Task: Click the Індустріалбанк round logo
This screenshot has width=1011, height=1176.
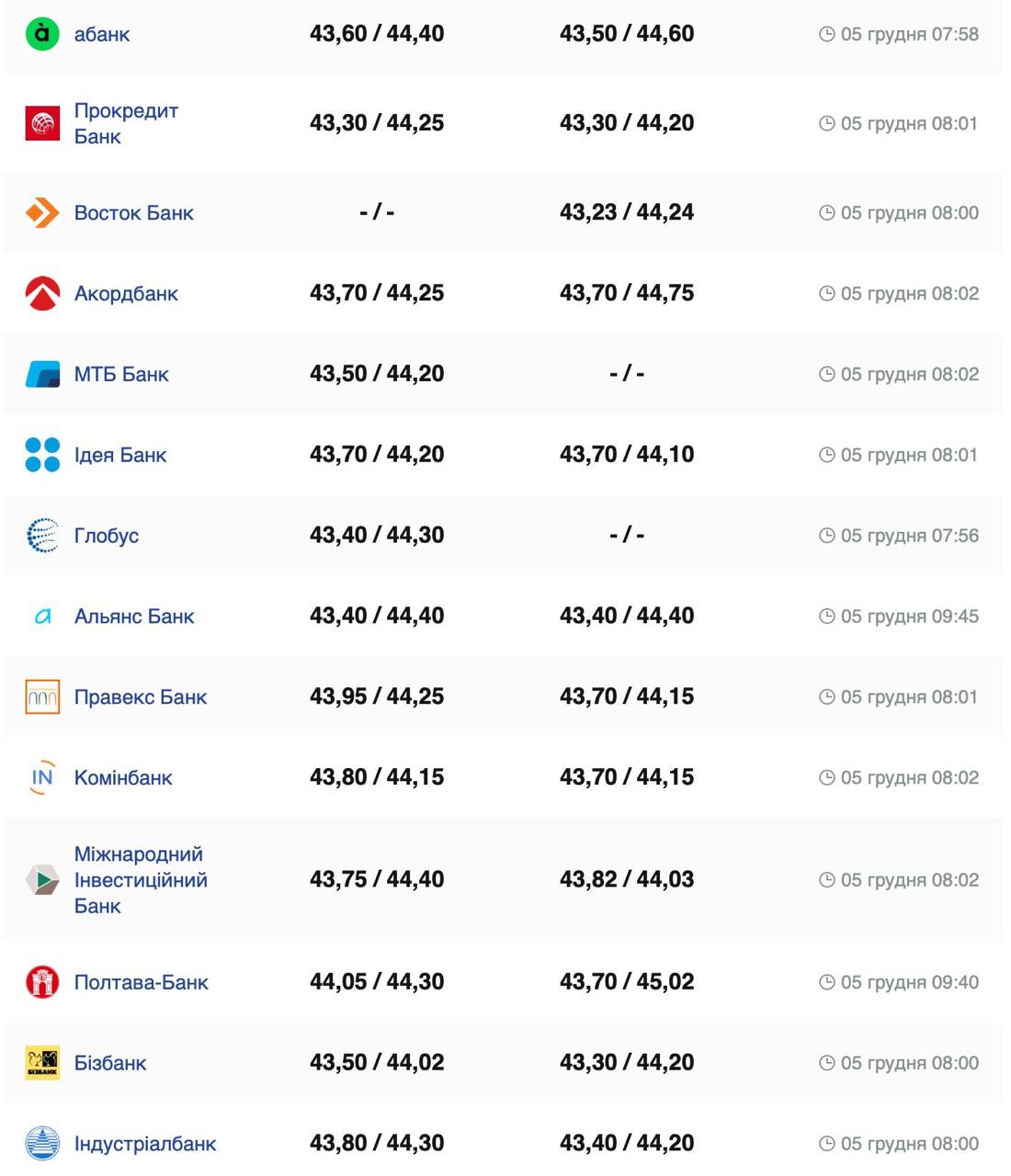Action: (x=42, y=1144)
